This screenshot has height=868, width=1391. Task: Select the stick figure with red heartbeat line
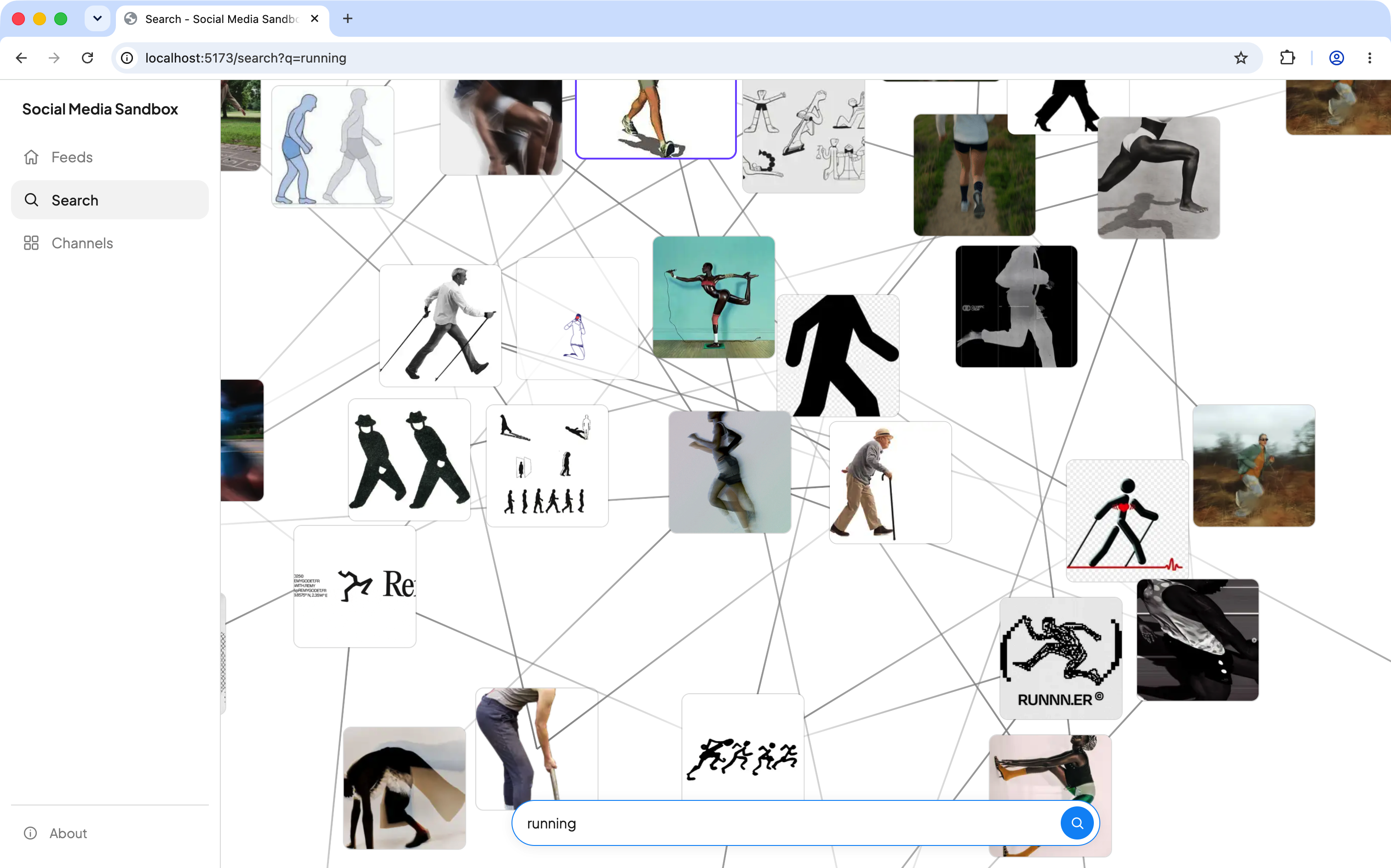coord(1127,521)
